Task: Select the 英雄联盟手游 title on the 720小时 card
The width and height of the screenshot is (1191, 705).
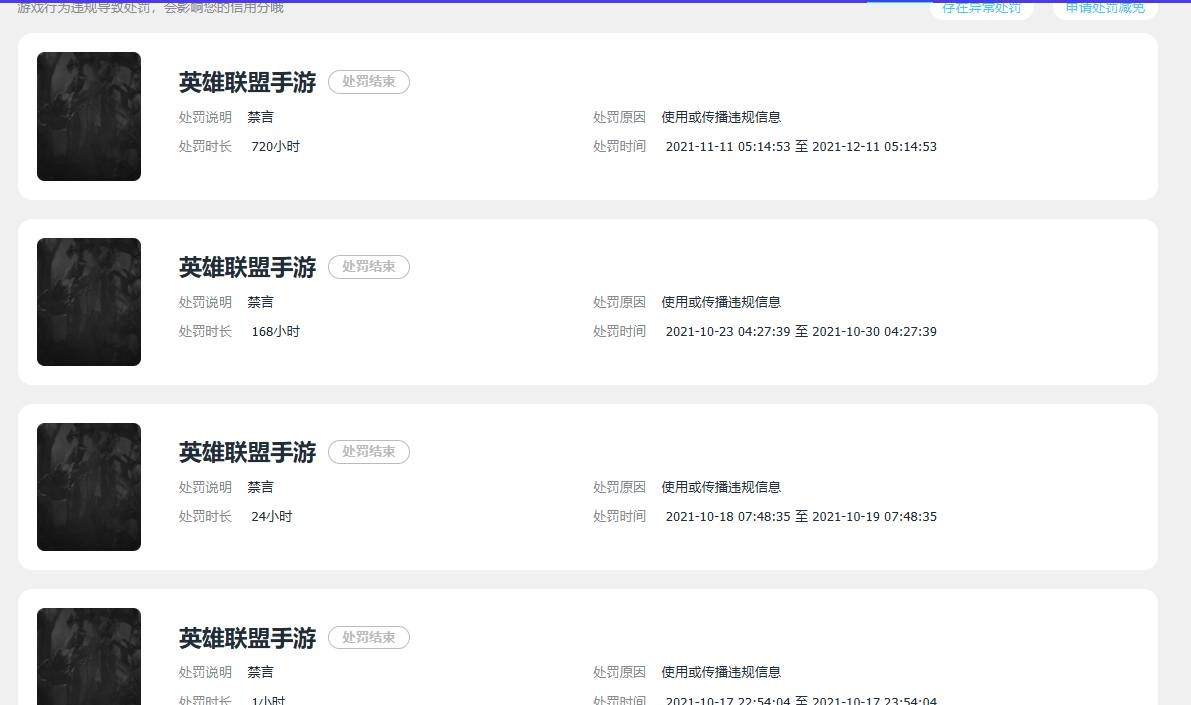Action: [x=248, y=82]
